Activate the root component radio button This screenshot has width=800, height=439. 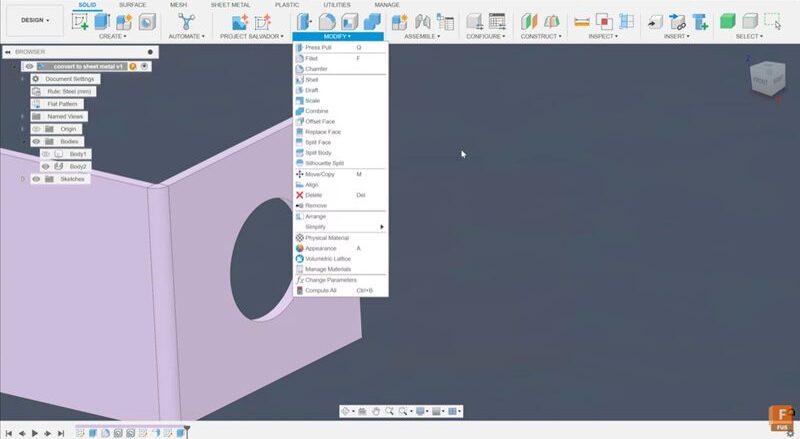click(x=144, y=66)
